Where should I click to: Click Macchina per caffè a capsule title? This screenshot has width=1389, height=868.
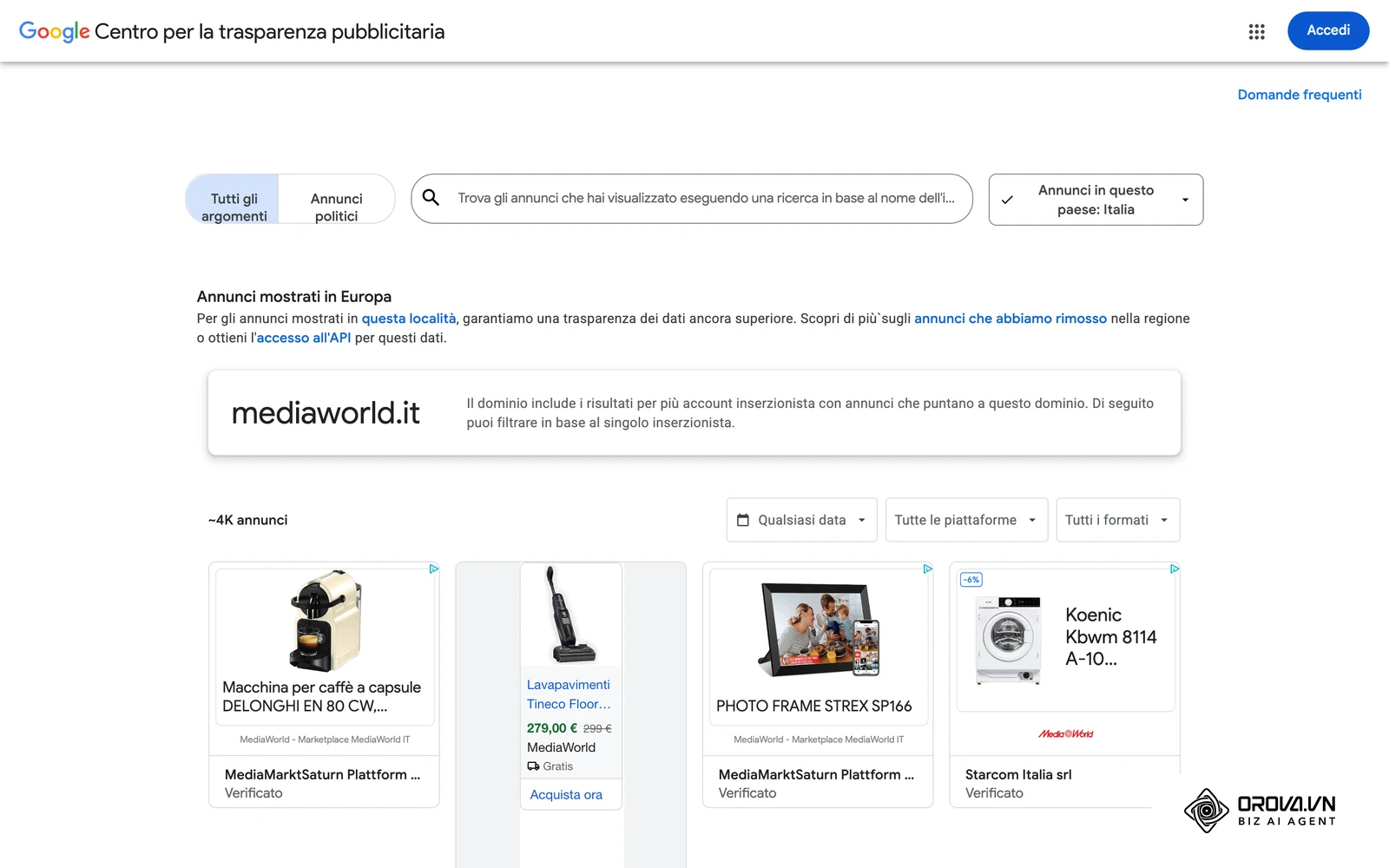pos(321,697)
